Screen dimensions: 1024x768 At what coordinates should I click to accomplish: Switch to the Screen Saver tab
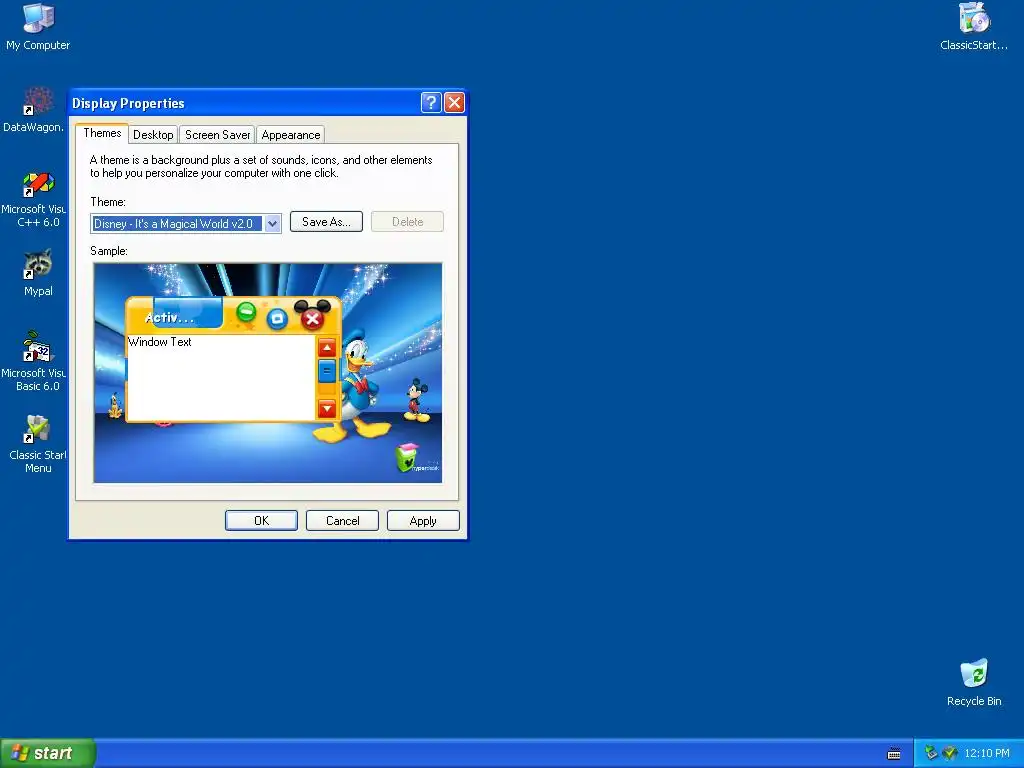pos(217,135)
